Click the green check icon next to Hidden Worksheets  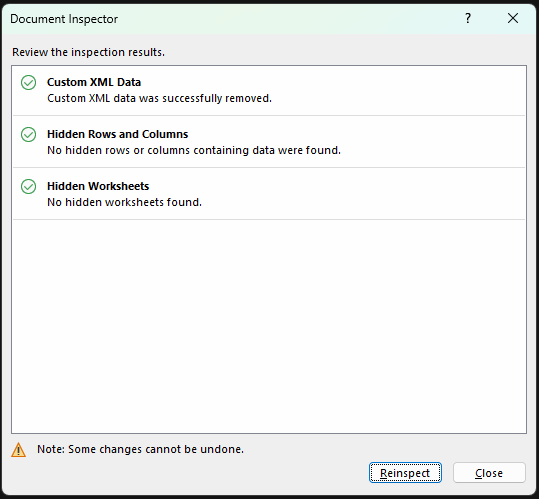click(28, 186)
